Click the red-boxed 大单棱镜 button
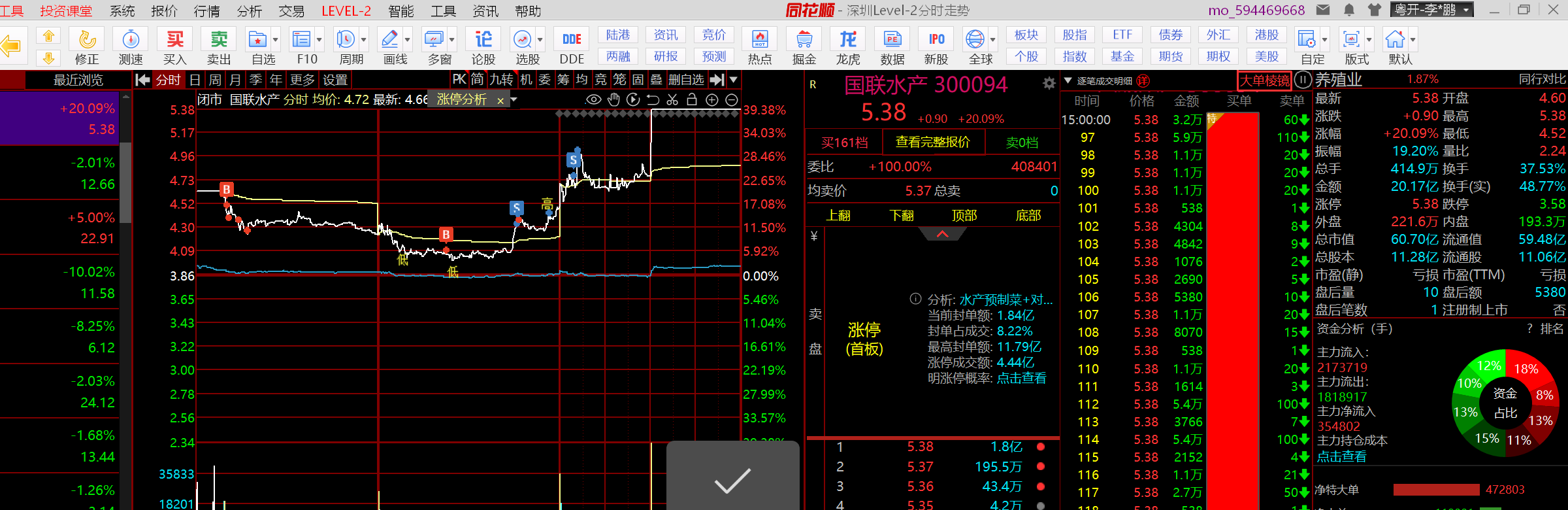Screen dimensions: 1568x510 pos(1265,80)
